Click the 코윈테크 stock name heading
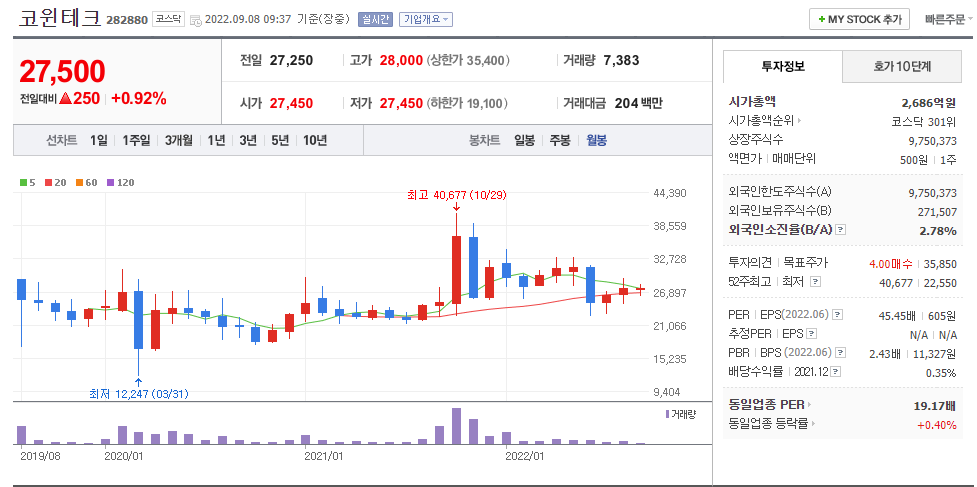The height and width of the screenshot is (487, 977). point(60,18)
